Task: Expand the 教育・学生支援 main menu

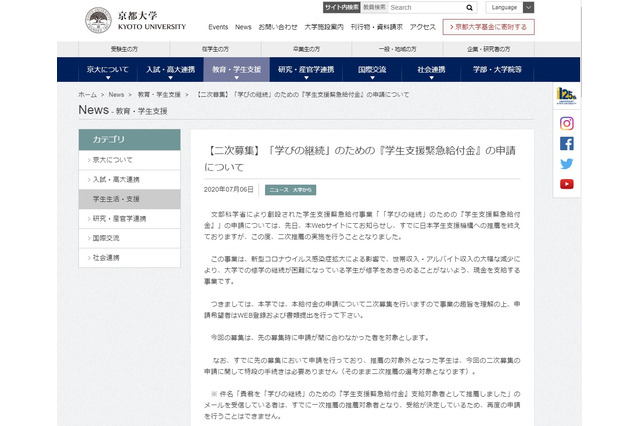Action: pyautogui.click(x=236, y=70)
